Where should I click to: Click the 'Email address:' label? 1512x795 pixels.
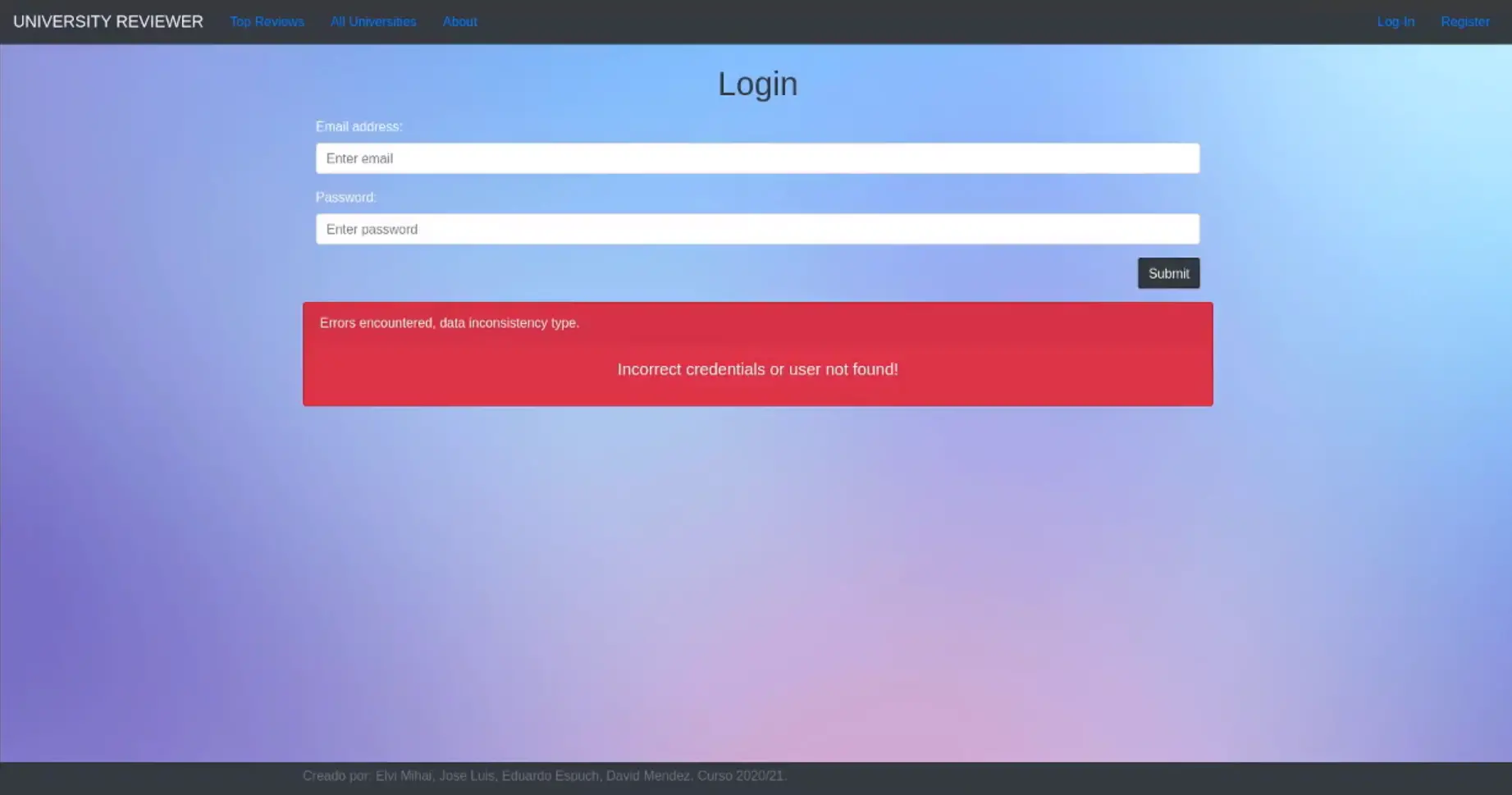point(359,126)
